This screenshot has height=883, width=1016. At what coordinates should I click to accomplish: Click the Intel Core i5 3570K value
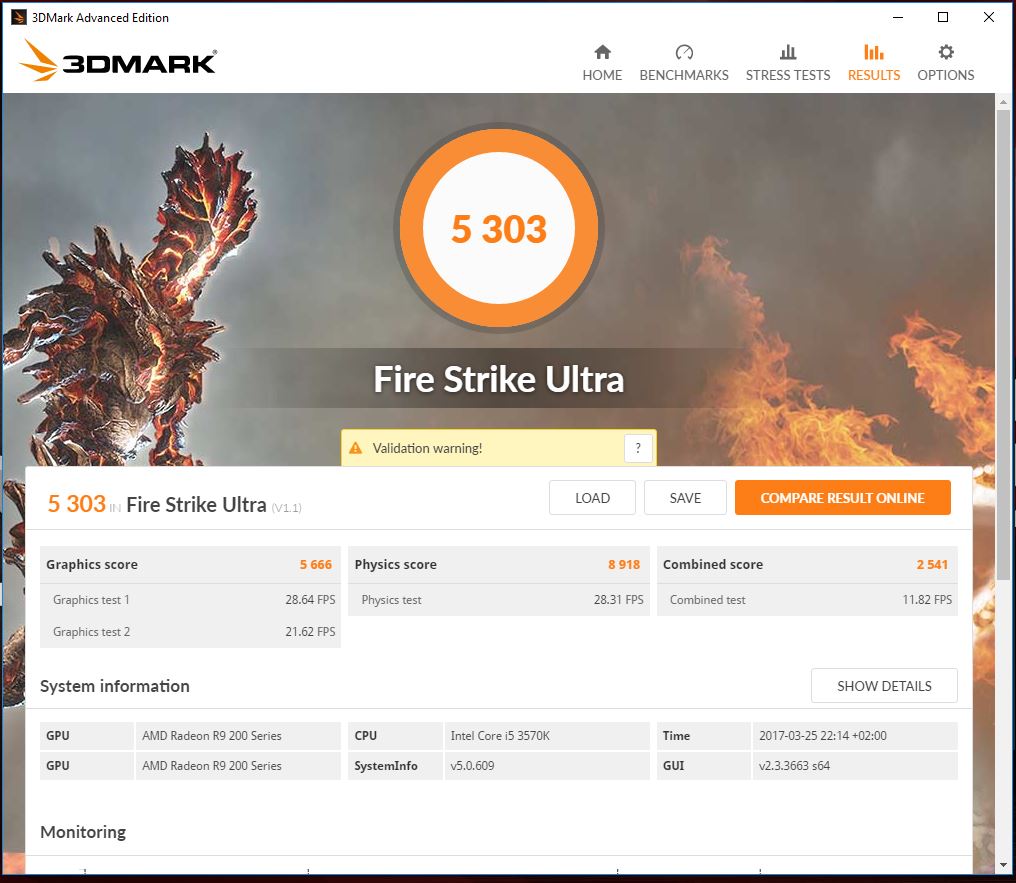(500, 735)
